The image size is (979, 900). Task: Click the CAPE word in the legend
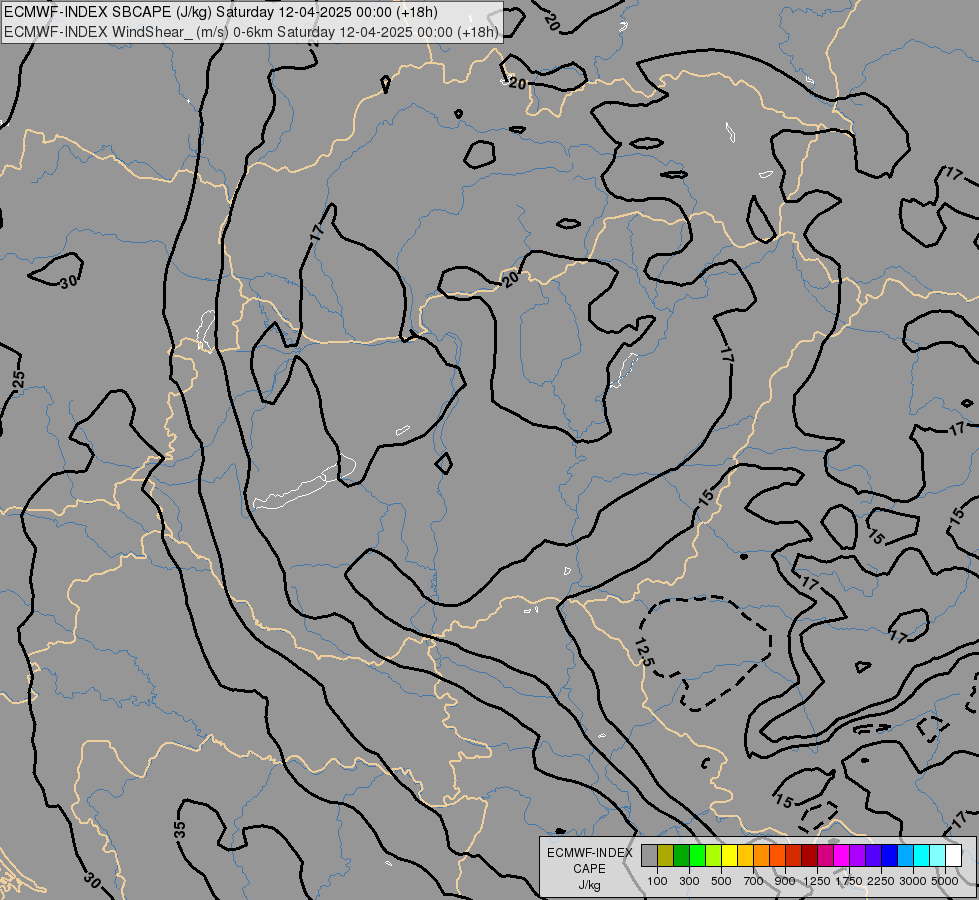(589, 869)
